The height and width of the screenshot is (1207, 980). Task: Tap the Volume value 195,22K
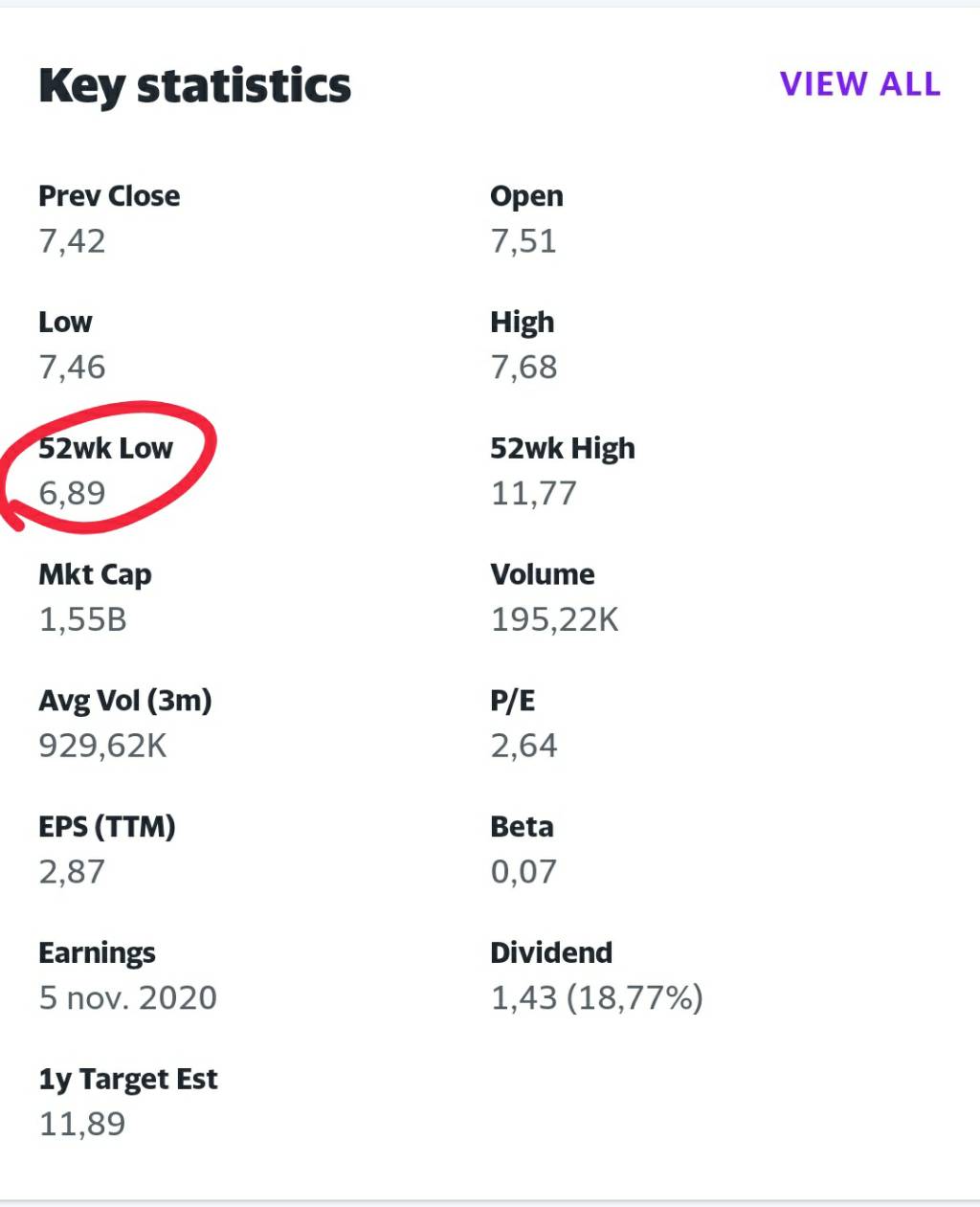point(554,620)
